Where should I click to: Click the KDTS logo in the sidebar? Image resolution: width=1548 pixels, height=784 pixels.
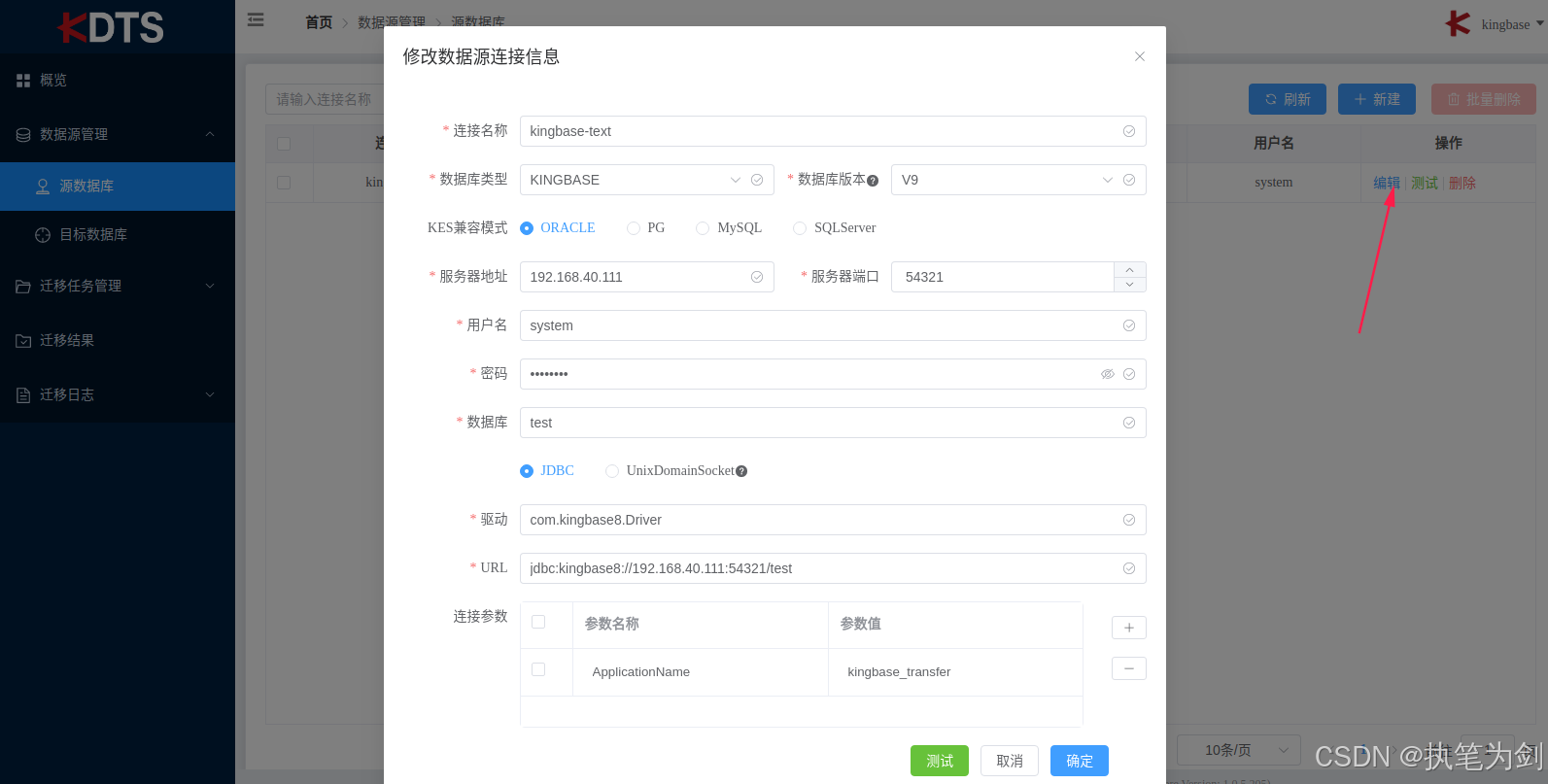[111, 27]
